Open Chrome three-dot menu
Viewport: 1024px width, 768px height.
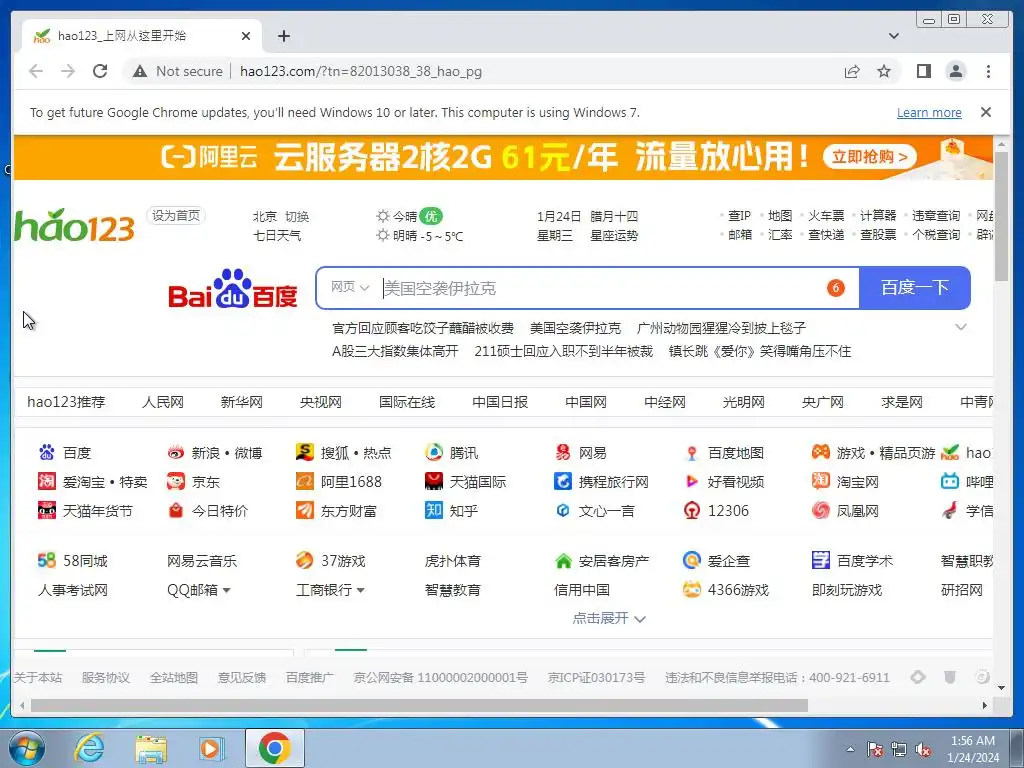988,71
